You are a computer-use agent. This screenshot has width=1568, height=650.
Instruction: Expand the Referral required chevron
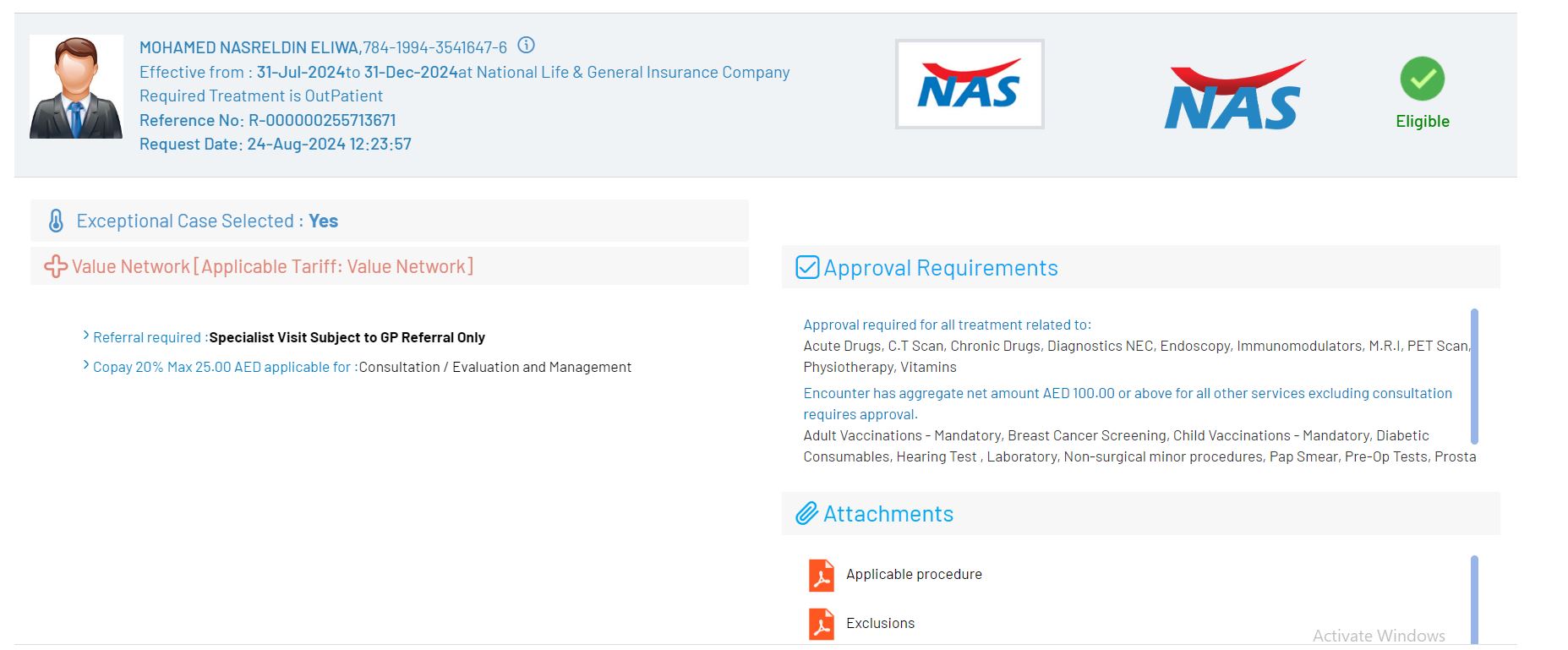tap(86, 336)
